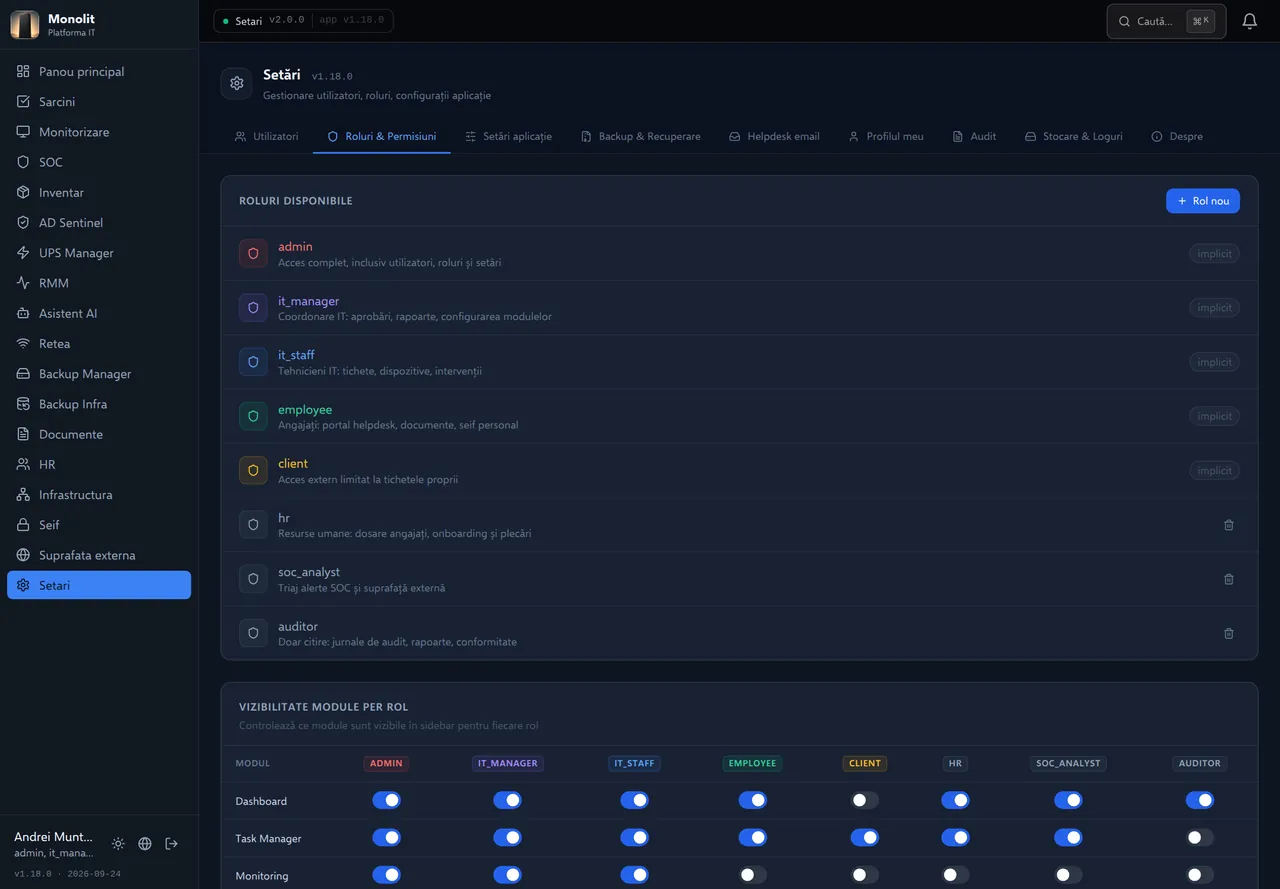Viewport: 1280px width, 889px height.
Task: Open Helpdesk email tab
Action: click(774, 136)
